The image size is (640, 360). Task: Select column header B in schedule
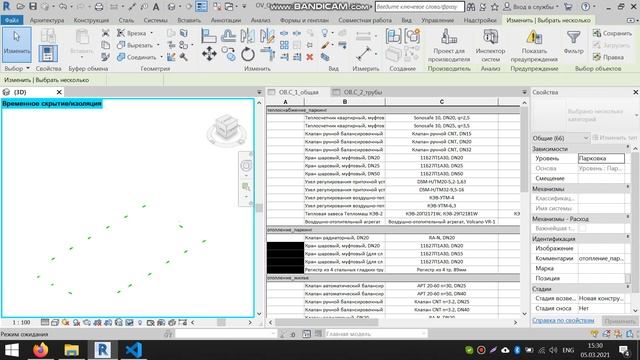tap(344, 102)
